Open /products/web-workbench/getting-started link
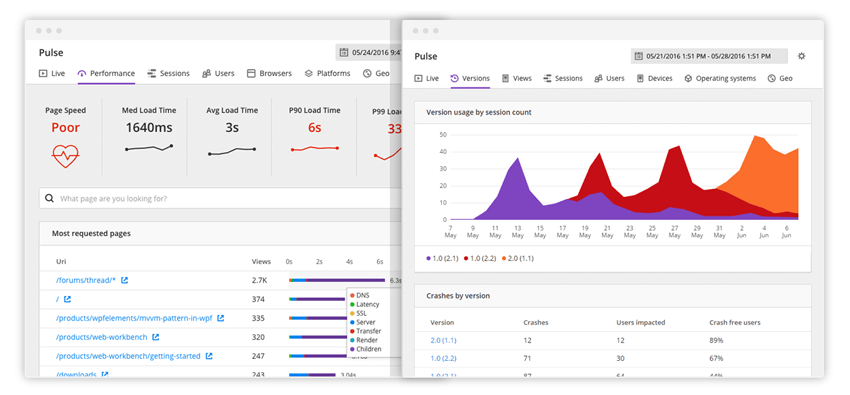The width and height of the screenshot is (850, 395). click(128, 356)
